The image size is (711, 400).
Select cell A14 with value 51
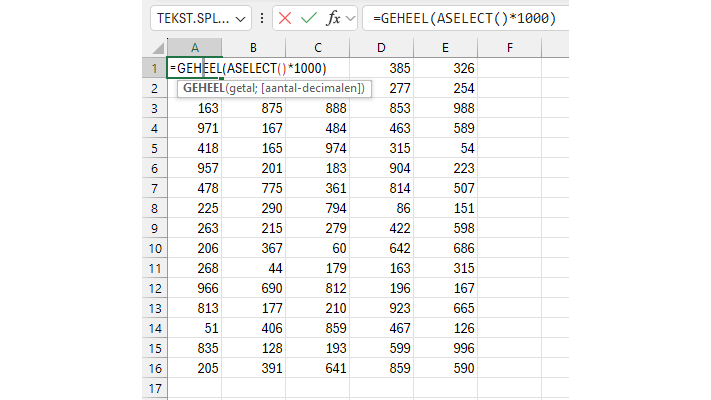tap(195, 328)
